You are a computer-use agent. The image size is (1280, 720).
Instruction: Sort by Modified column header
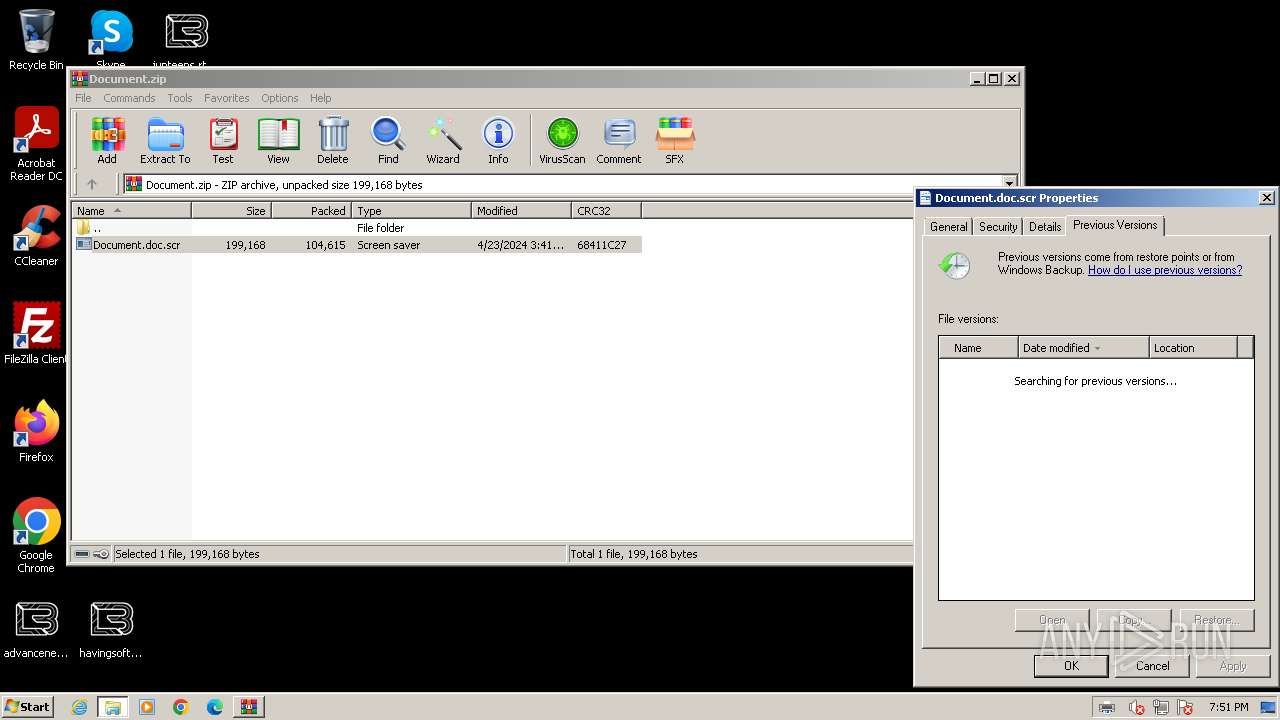pyautogui.click(x=521, y=211)
